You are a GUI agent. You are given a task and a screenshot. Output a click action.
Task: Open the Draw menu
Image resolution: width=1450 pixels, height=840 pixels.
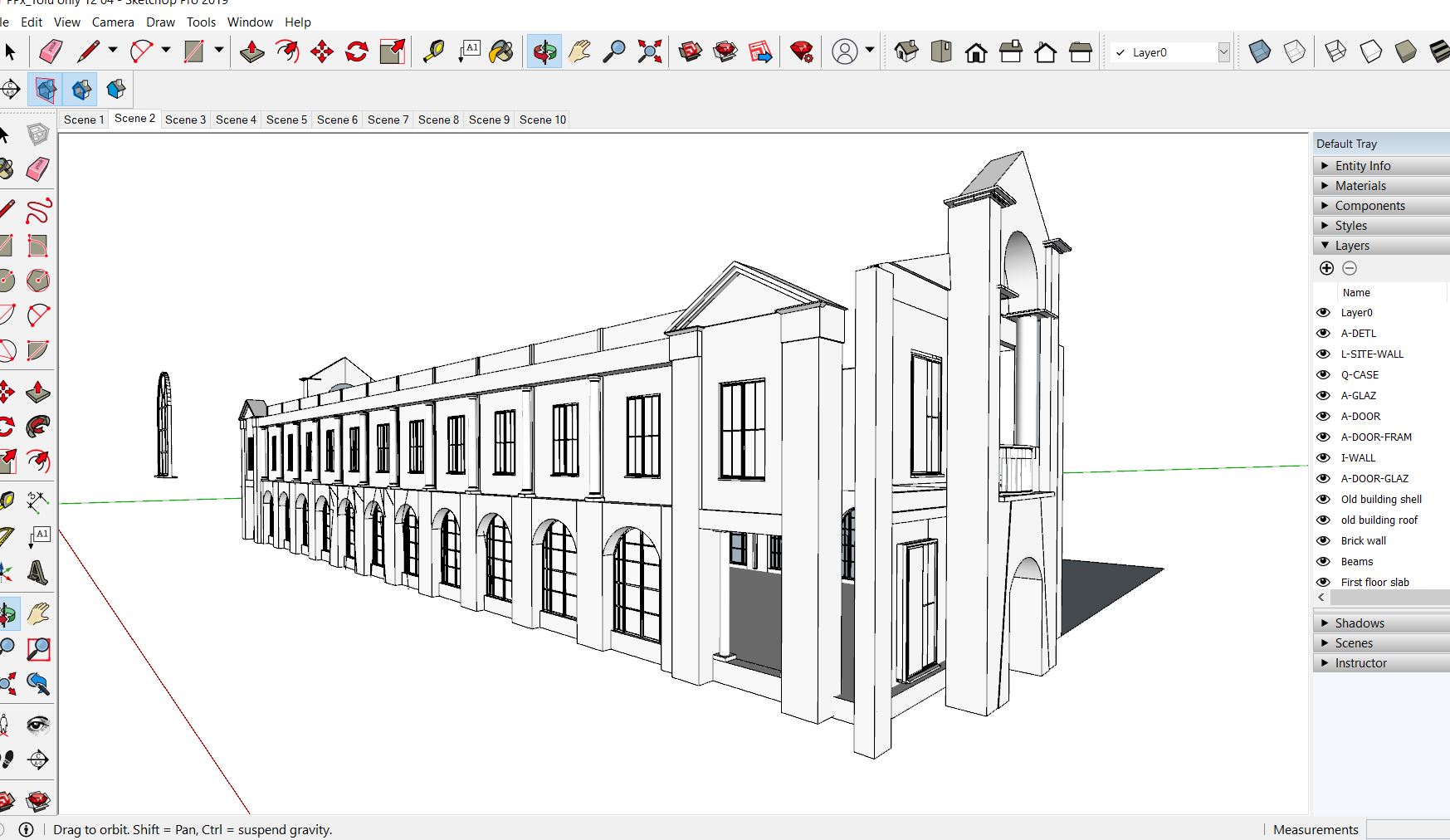click(160, 22)
